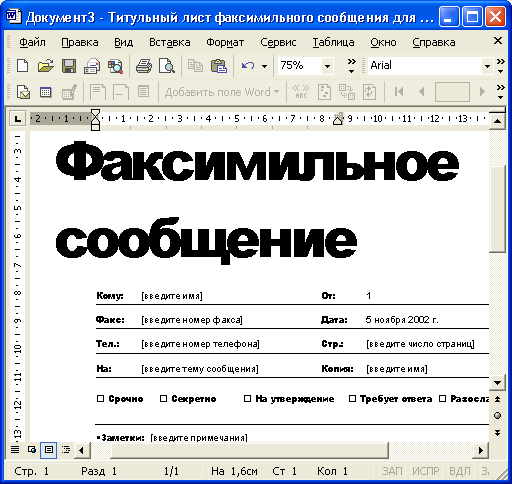Open print preview magnifier icon
512x484 pixels.
(167, 66)
